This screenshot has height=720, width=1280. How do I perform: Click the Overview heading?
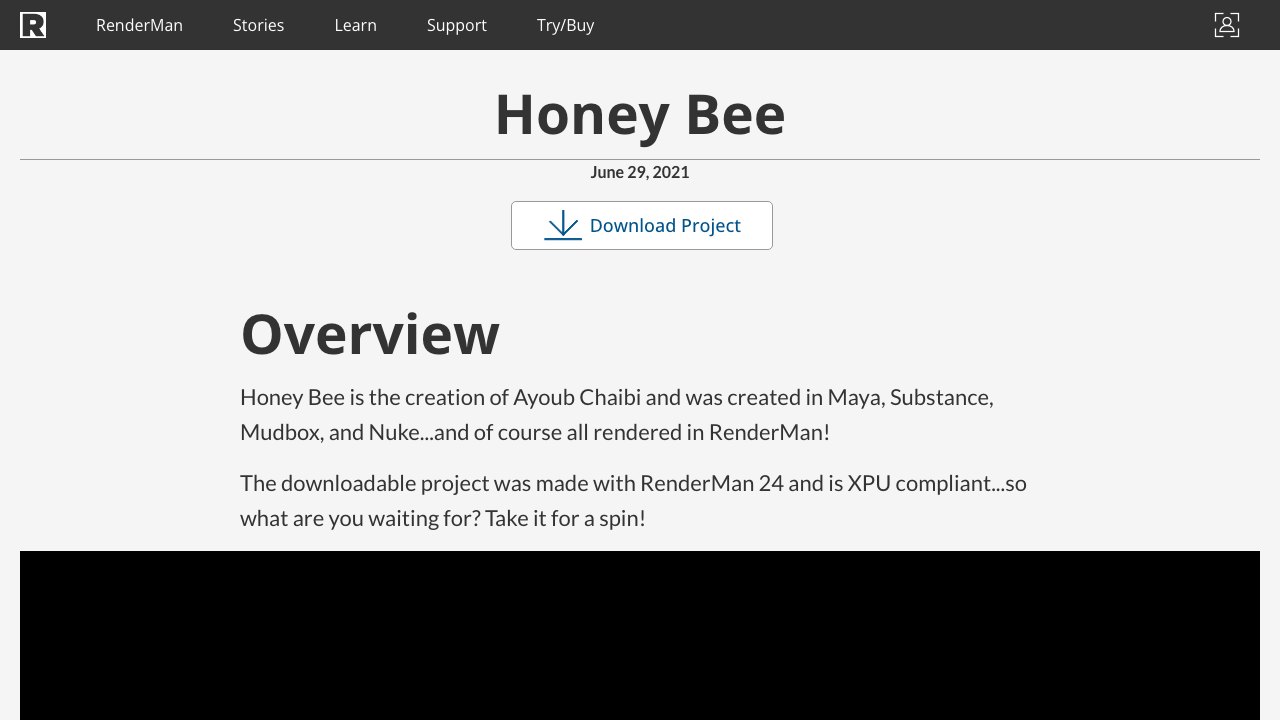[x=370, y=334]
